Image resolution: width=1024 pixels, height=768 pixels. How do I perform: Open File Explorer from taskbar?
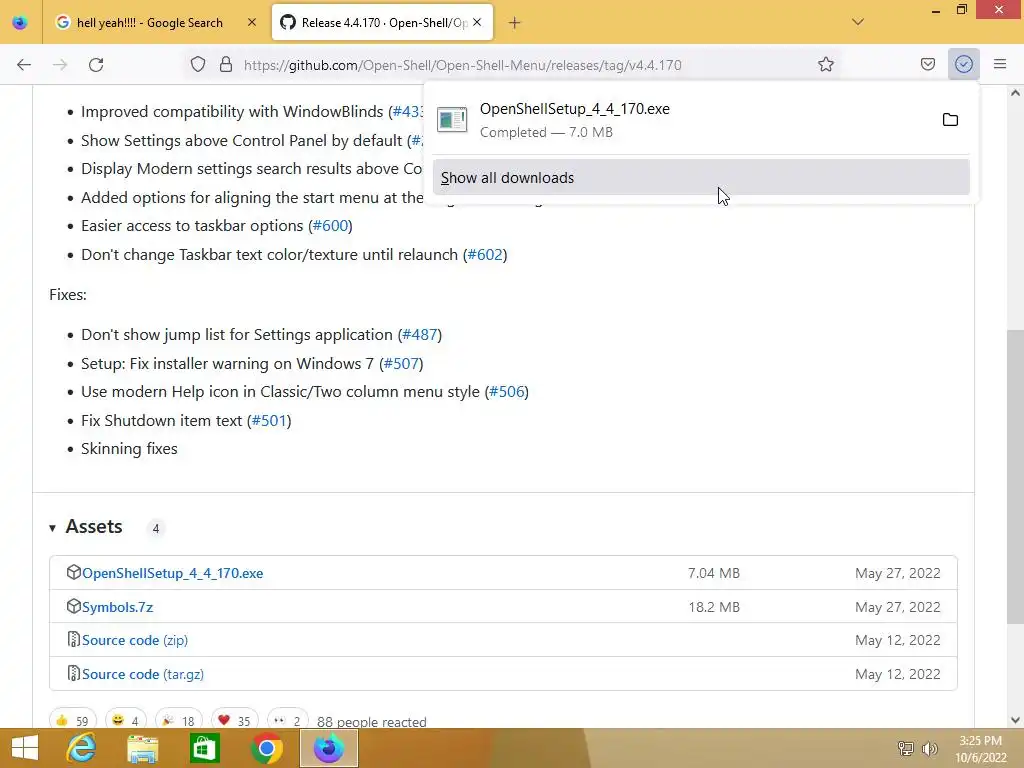(143, 748)
